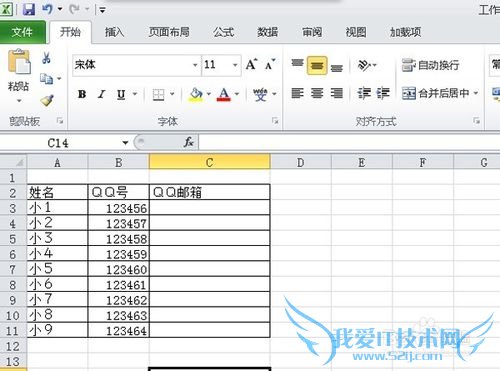Image resolution: width=500 pixels, height=371 pixels.
Task: Decrease font size with small A icon
Action: [270, 64]
